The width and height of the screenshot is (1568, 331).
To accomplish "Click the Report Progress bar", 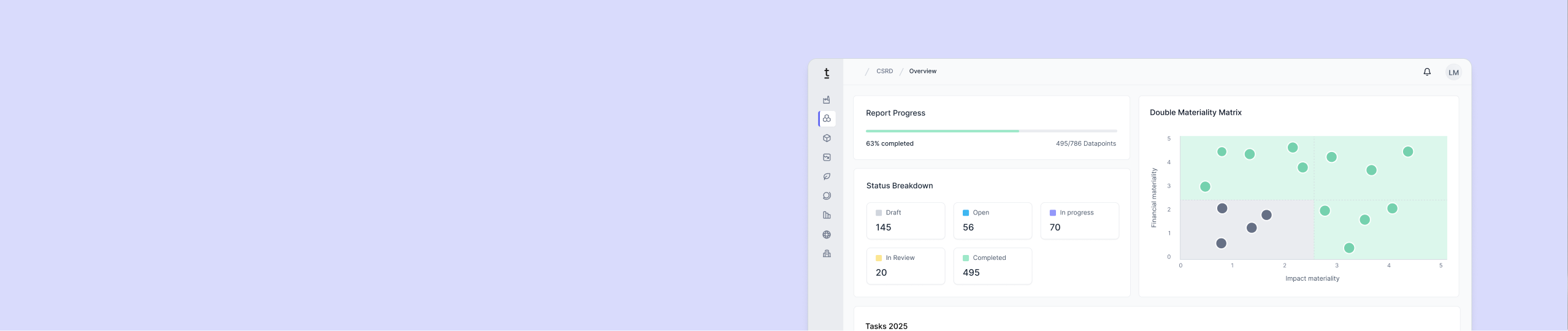I will click(x=991, y=131).
